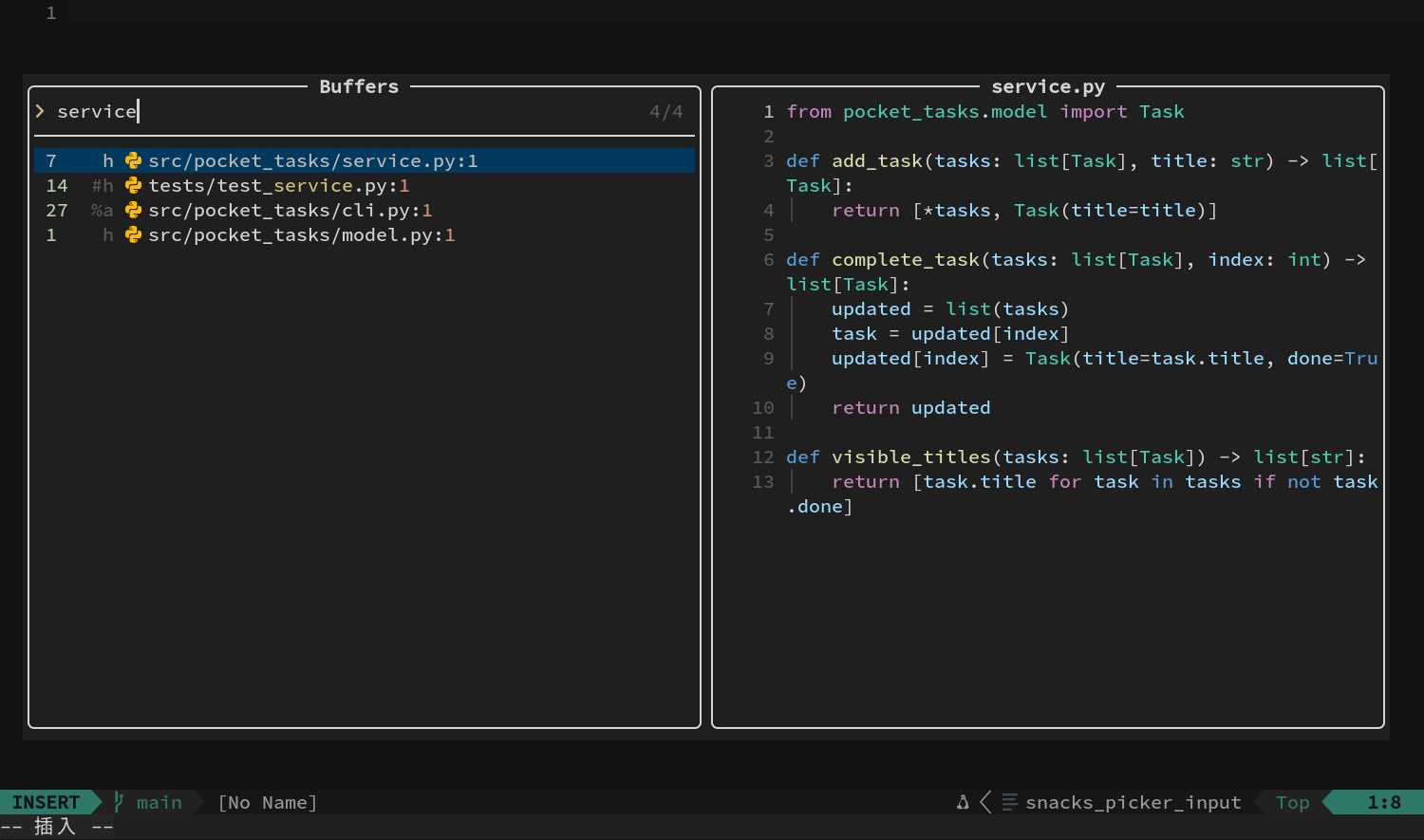Click buffer number 7 in list
The image size is (1424, 840).
point(51,160)
